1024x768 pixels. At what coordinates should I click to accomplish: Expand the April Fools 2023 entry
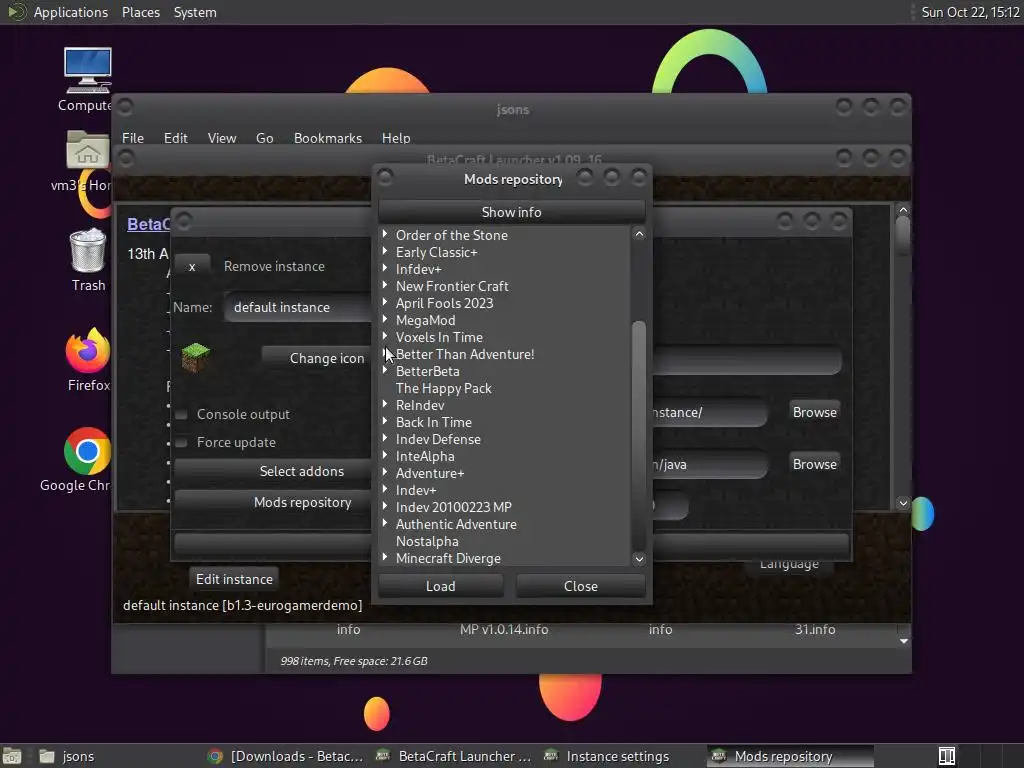[x=385, y=302]
